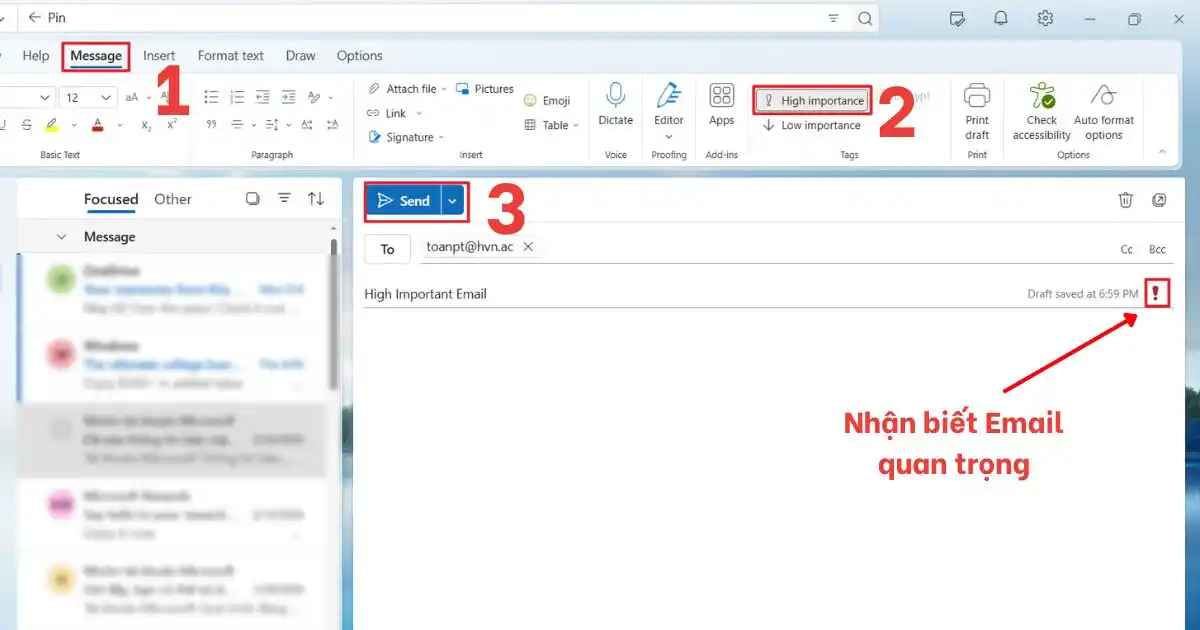Toggle High importance tag
Screen dimensions: 1200x630
click(x=812, y=101)
